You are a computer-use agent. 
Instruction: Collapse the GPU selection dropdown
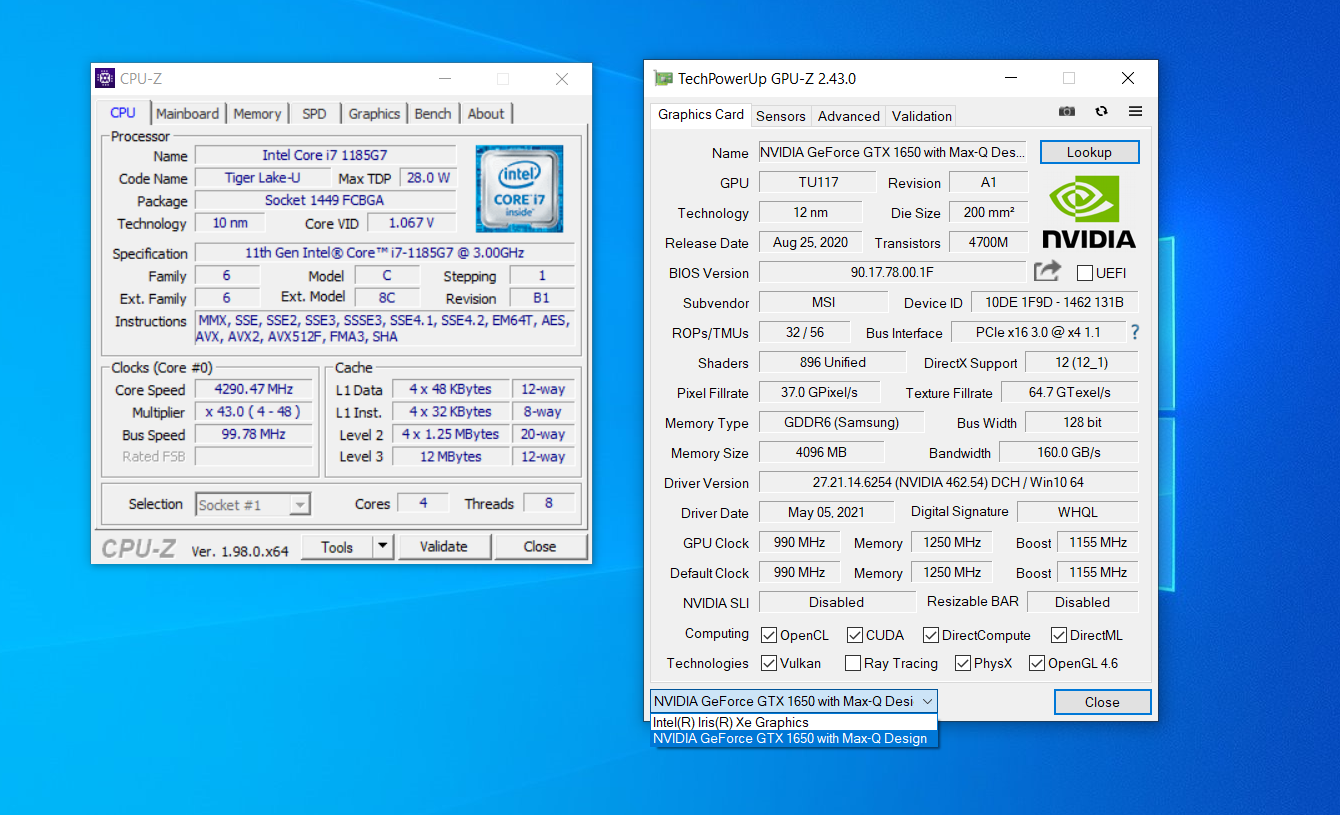927,701
